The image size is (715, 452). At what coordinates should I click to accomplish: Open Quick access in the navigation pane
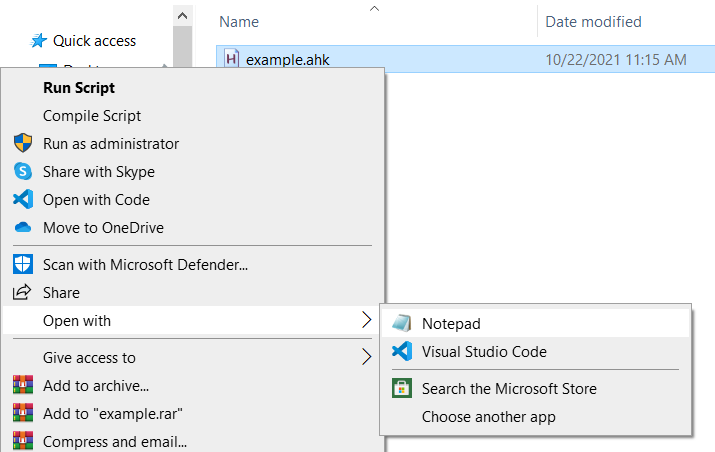pyautogui.click(x=94, y=41)
